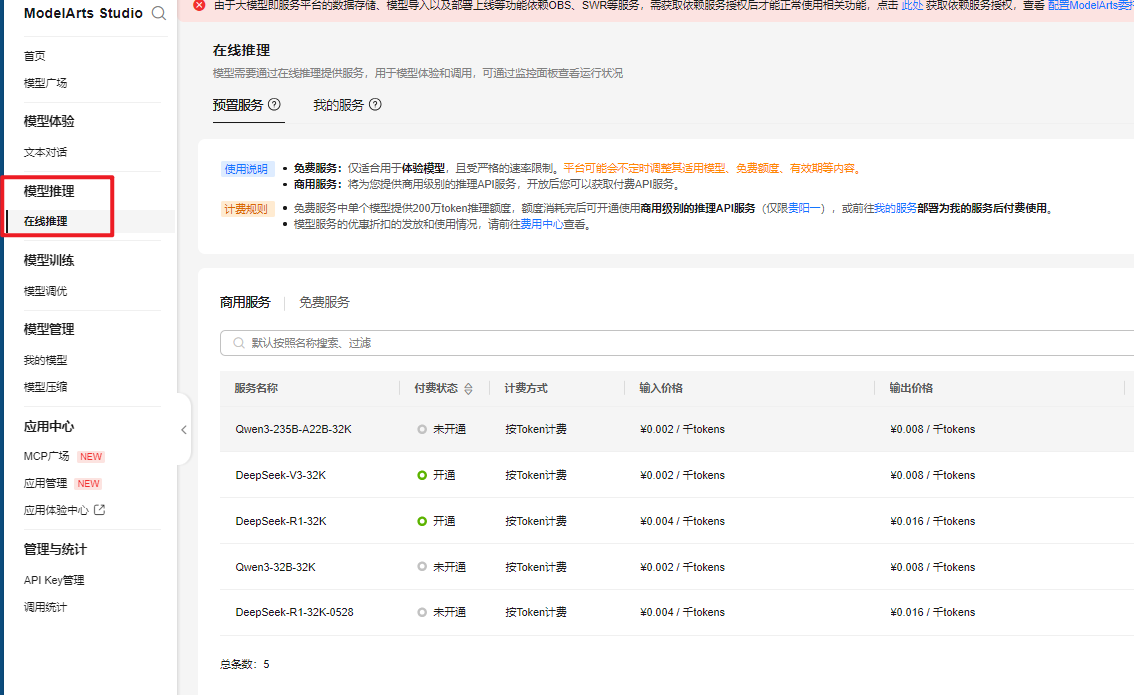
Task: Click the service name search input field
Action: (677, 343)
